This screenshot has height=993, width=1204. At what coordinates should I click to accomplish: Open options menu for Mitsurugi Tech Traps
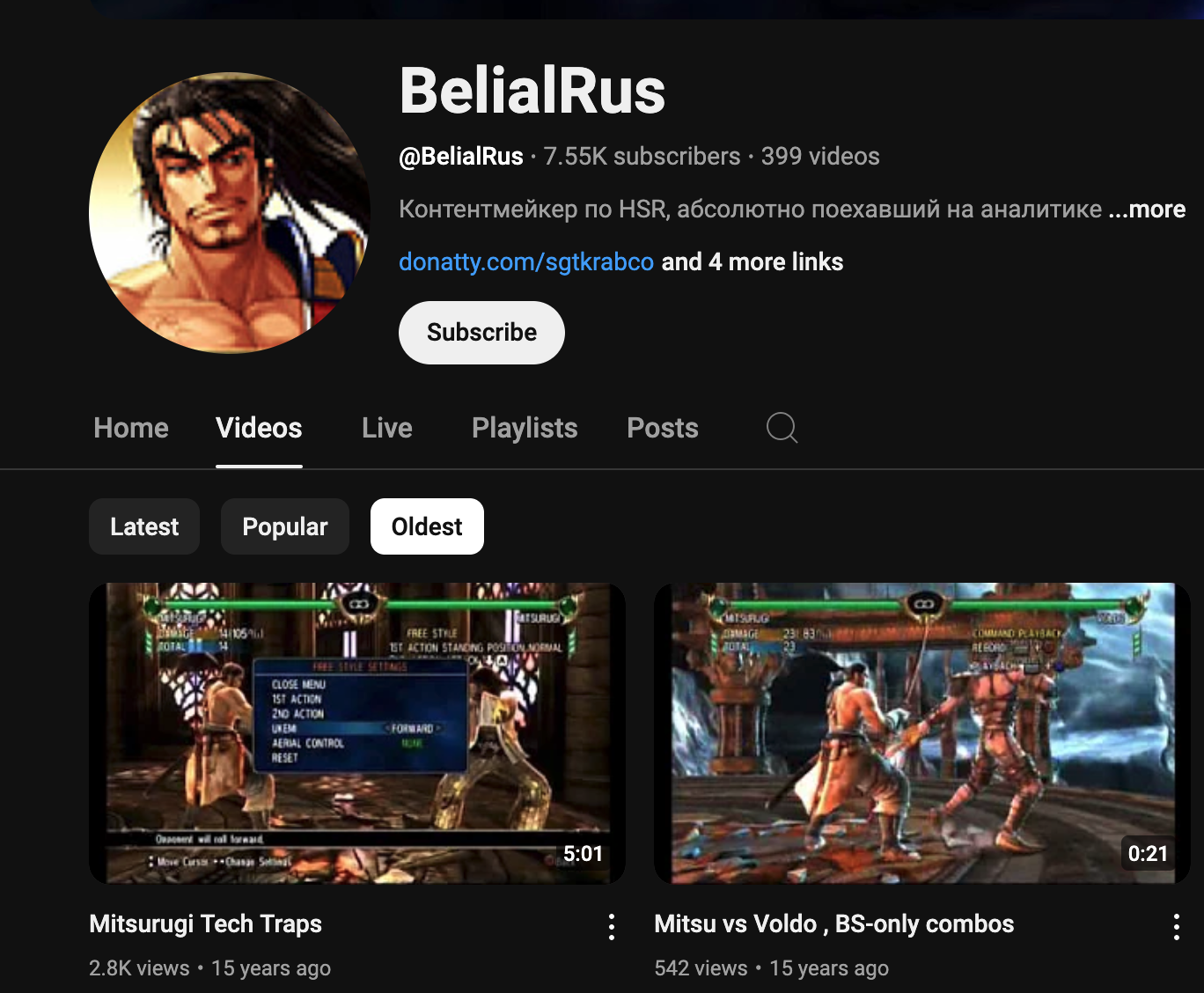(x=612, y=927)
